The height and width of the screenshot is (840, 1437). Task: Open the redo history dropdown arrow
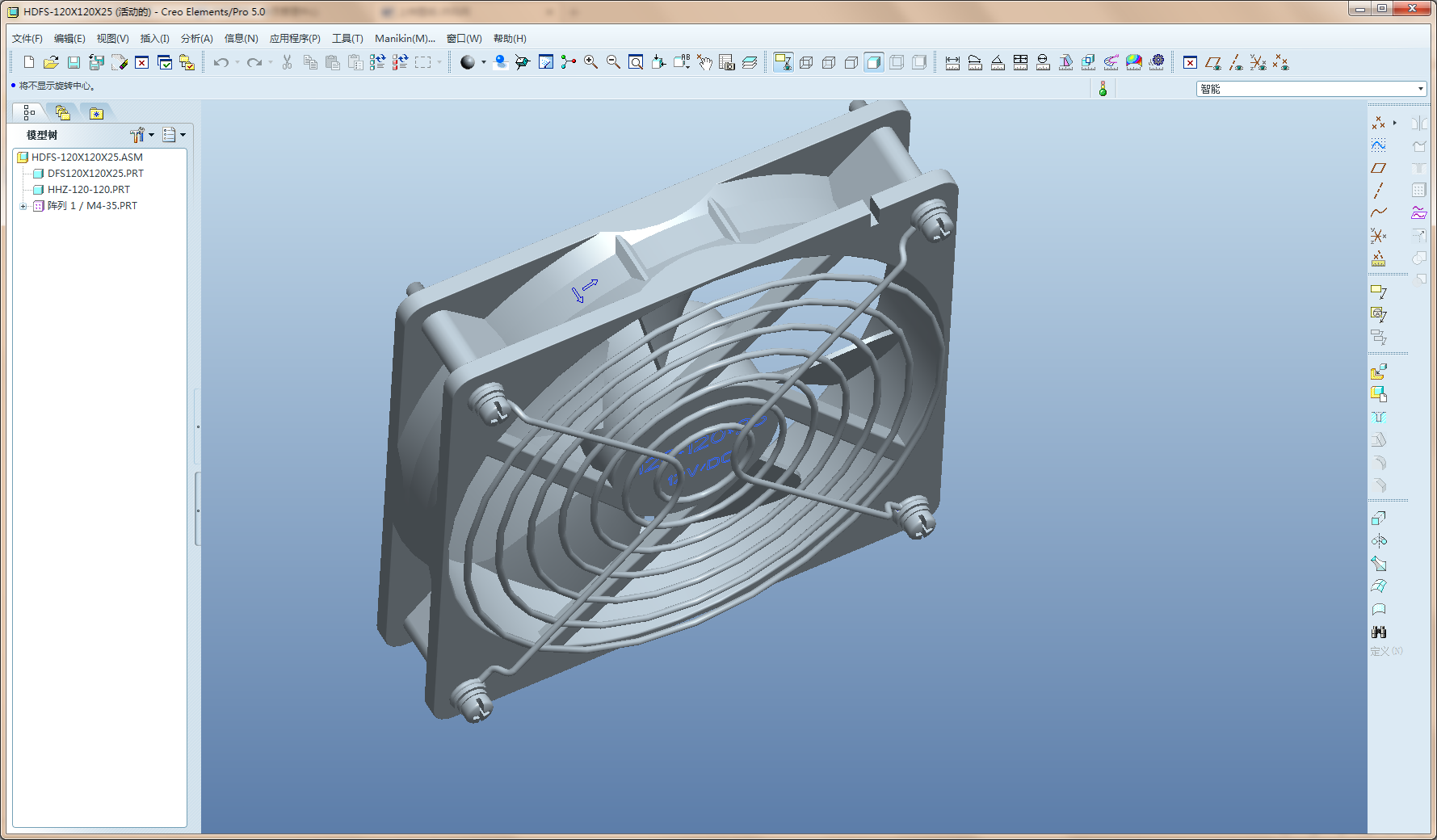point(271,62)
